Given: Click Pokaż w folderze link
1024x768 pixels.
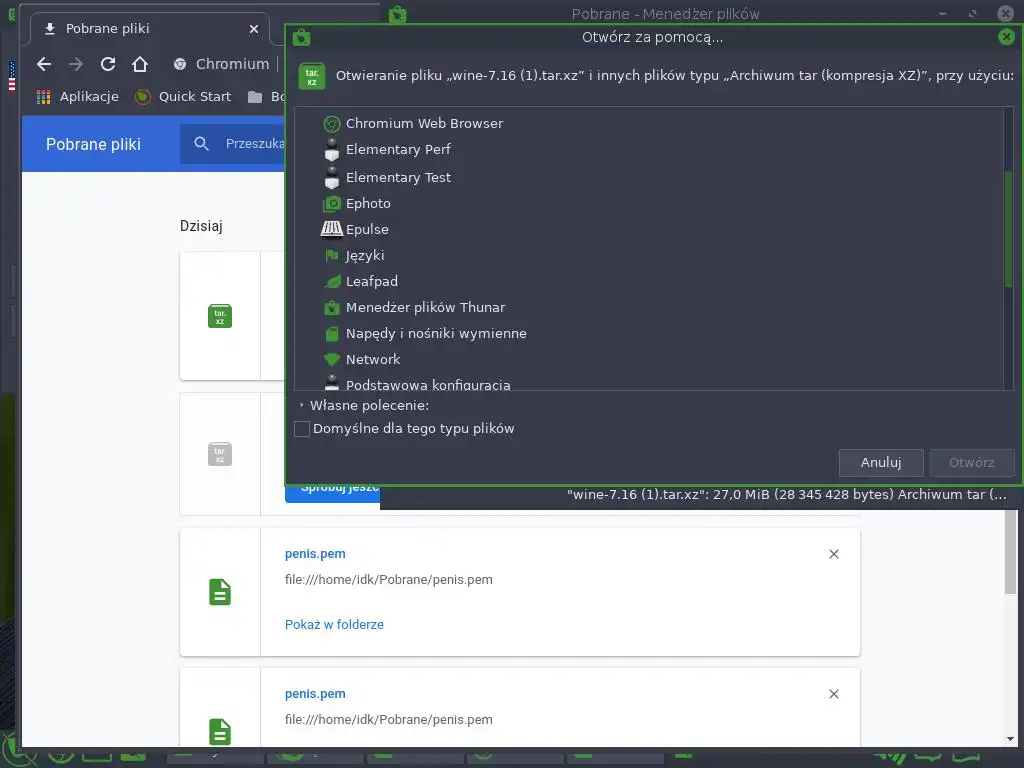Looking at the screenshot, I should click(334, 625).
